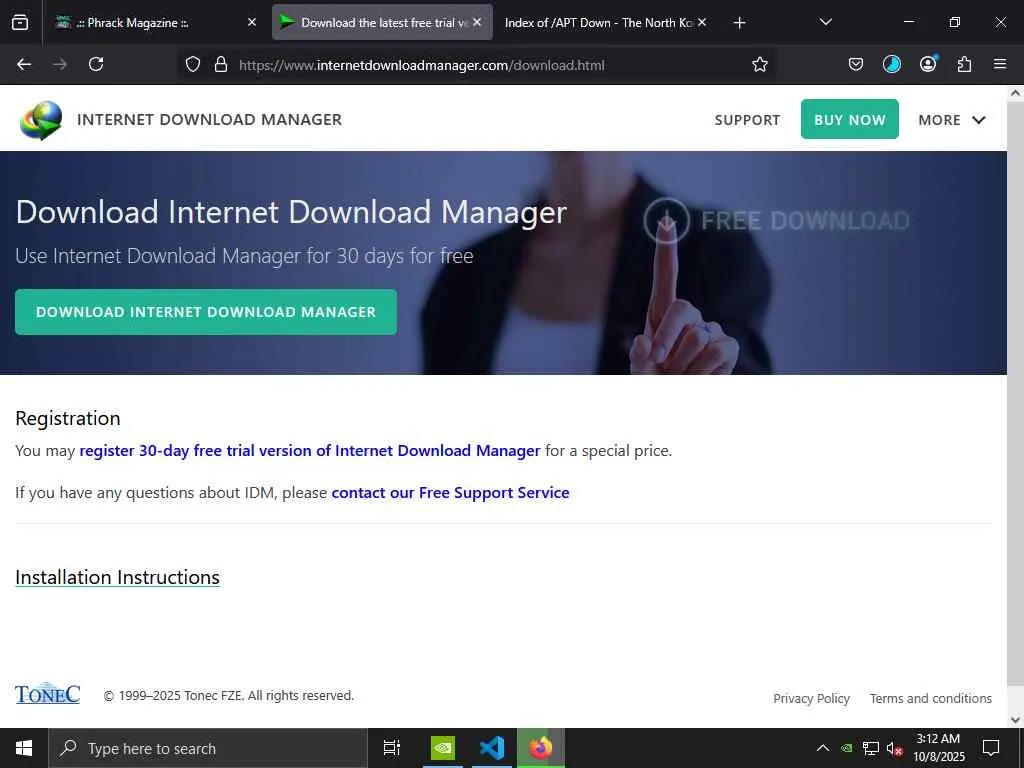1024x768 pixels.
Task: Open the Firefox hamburger application menu
Action: tap(1000, 64)
